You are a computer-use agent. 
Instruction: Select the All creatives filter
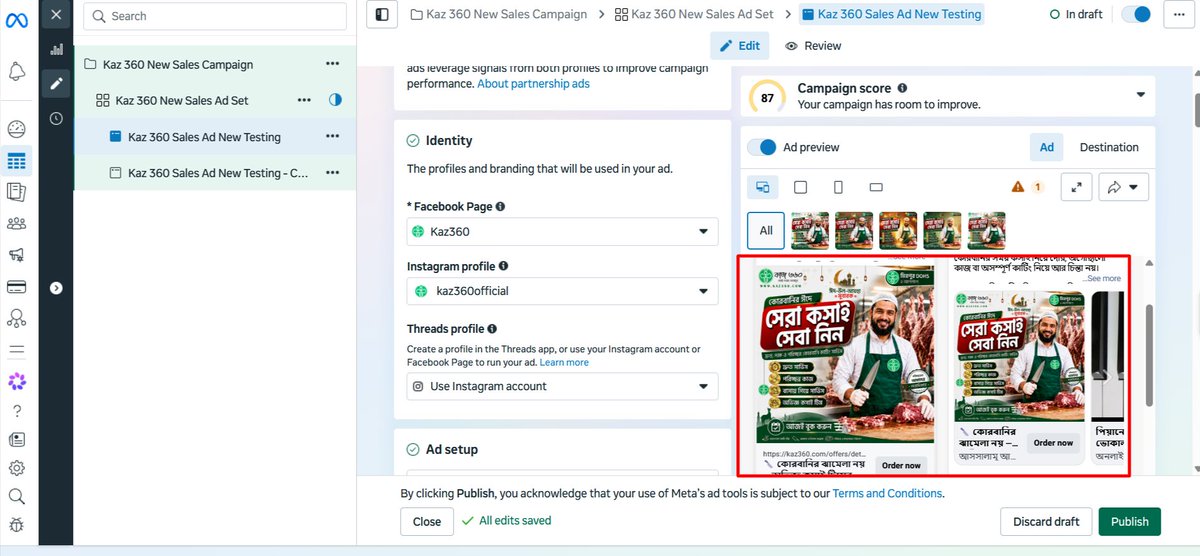point(766,230)
